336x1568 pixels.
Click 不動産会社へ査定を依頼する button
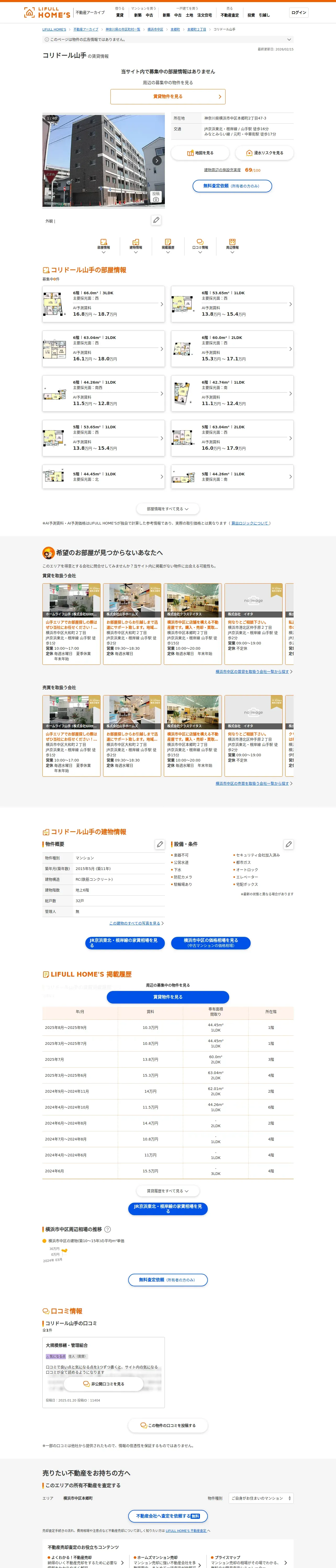point(168,1516)
